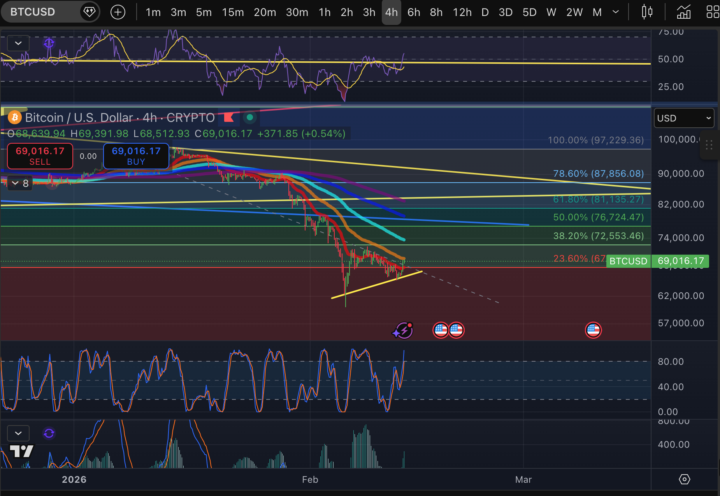Open the candlestick chart type selector
The height and width of the screenshot is (496, 720).
pyautogui.click(x=647, y=12)
